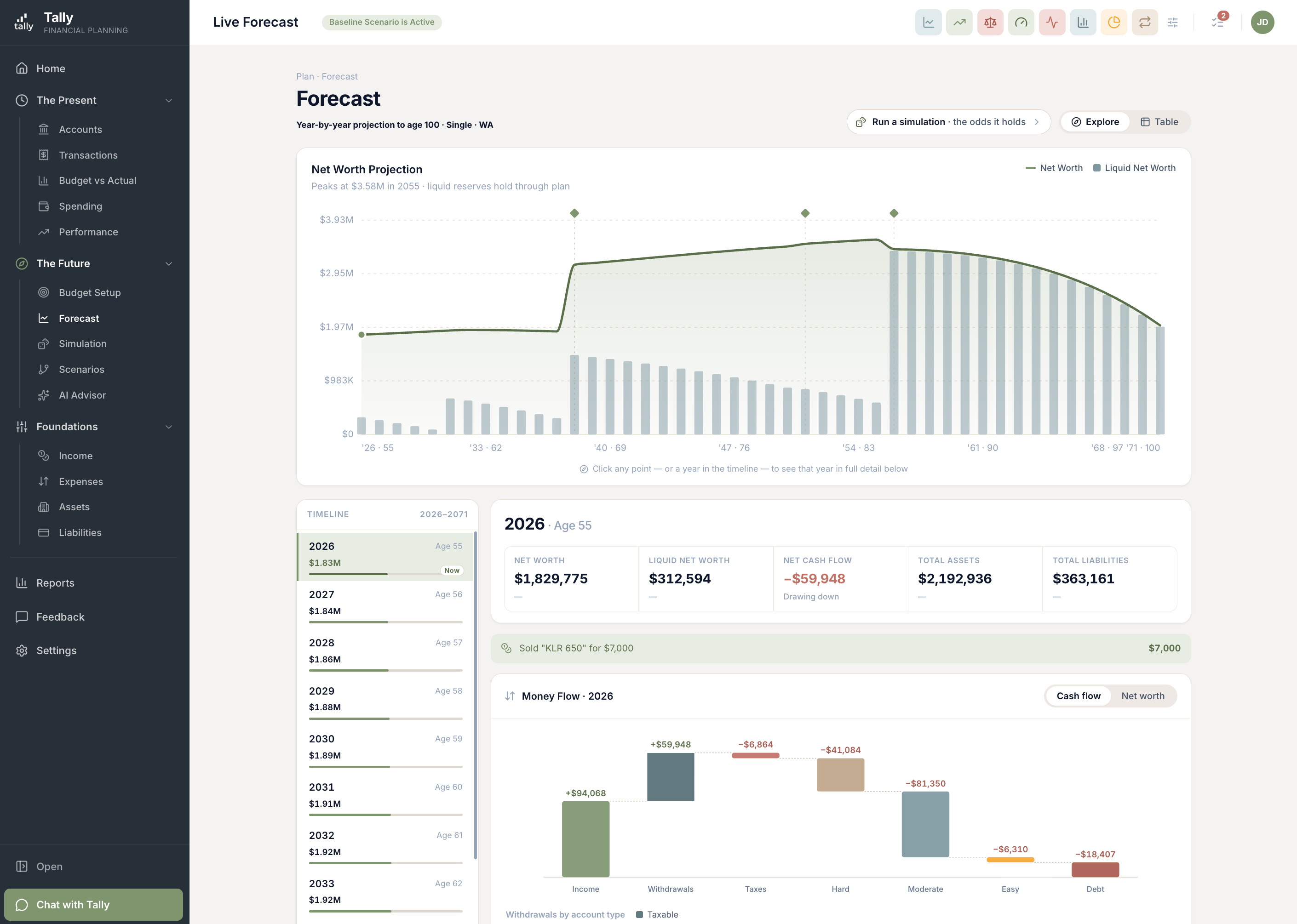The image size is (1297, 924).
Task: Click the timeline list scrollbar
Action: click(x=475, y=695)
